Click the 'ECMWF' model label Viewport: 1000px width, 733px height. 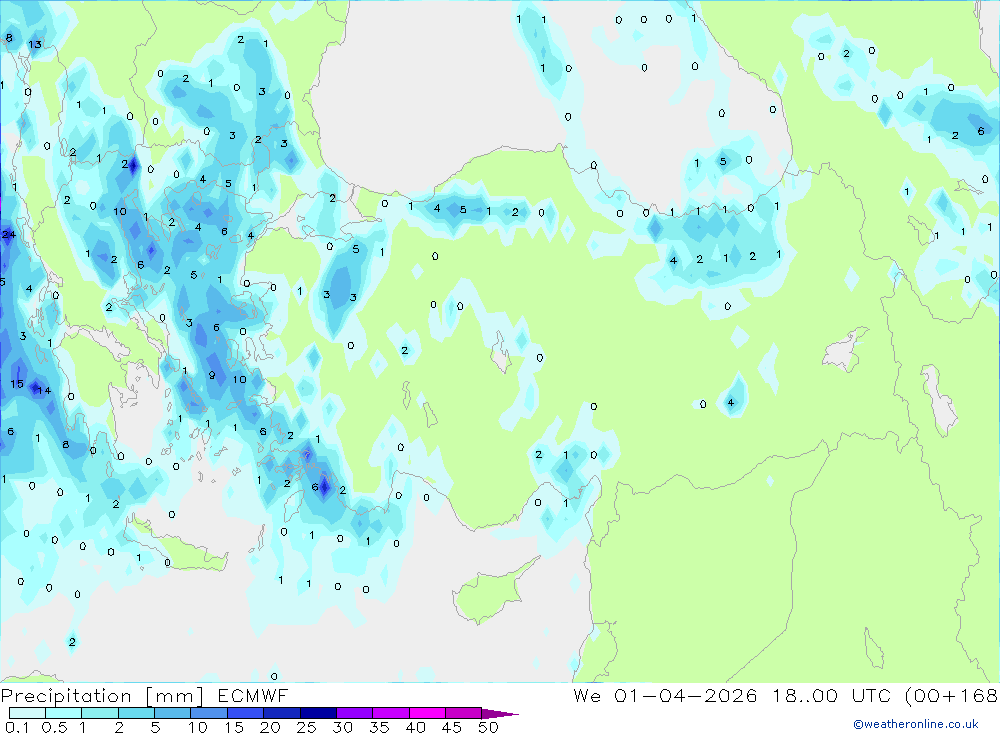253,695
